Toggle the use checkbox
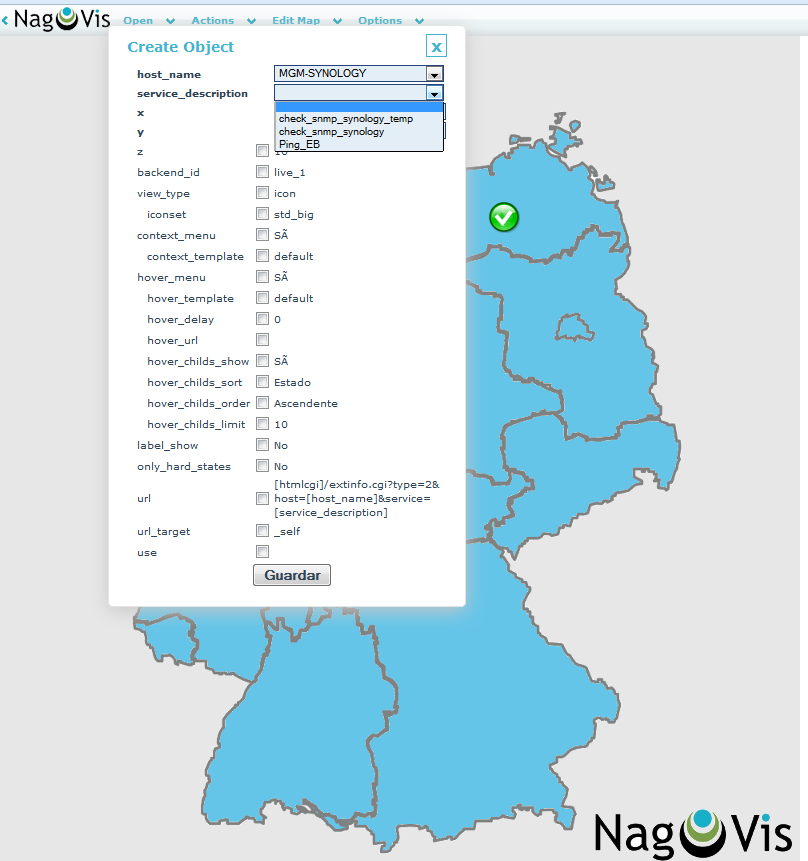The image size is (808, 861). click(x=263, y=551)
